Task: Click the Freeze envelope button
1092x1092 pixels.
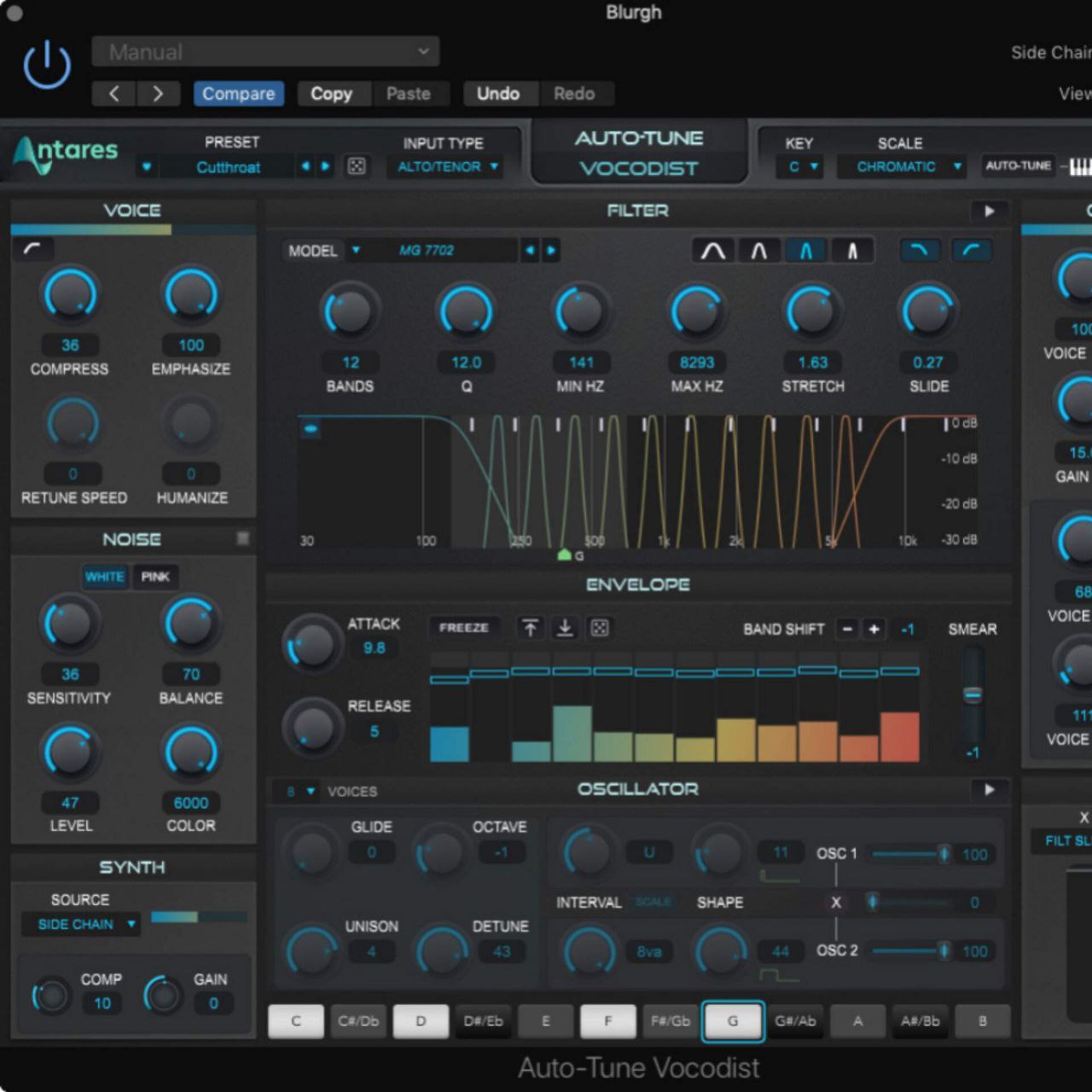Action: [463, 627]
